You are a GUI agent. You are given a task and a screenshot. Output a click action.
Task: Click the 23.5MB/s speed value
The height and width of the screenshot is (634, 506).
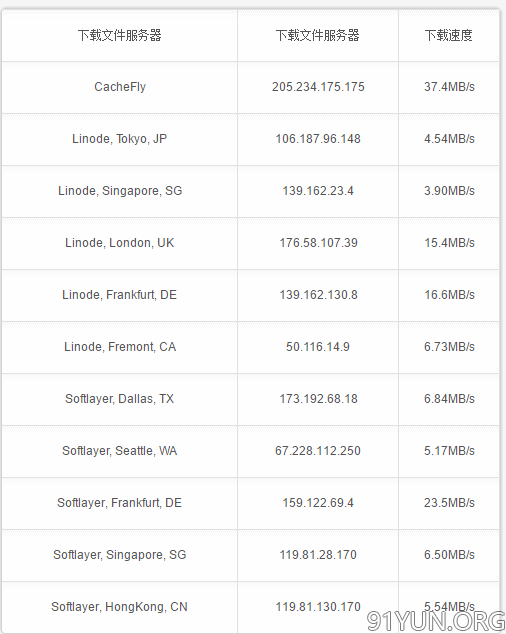[x=449, y=503]
